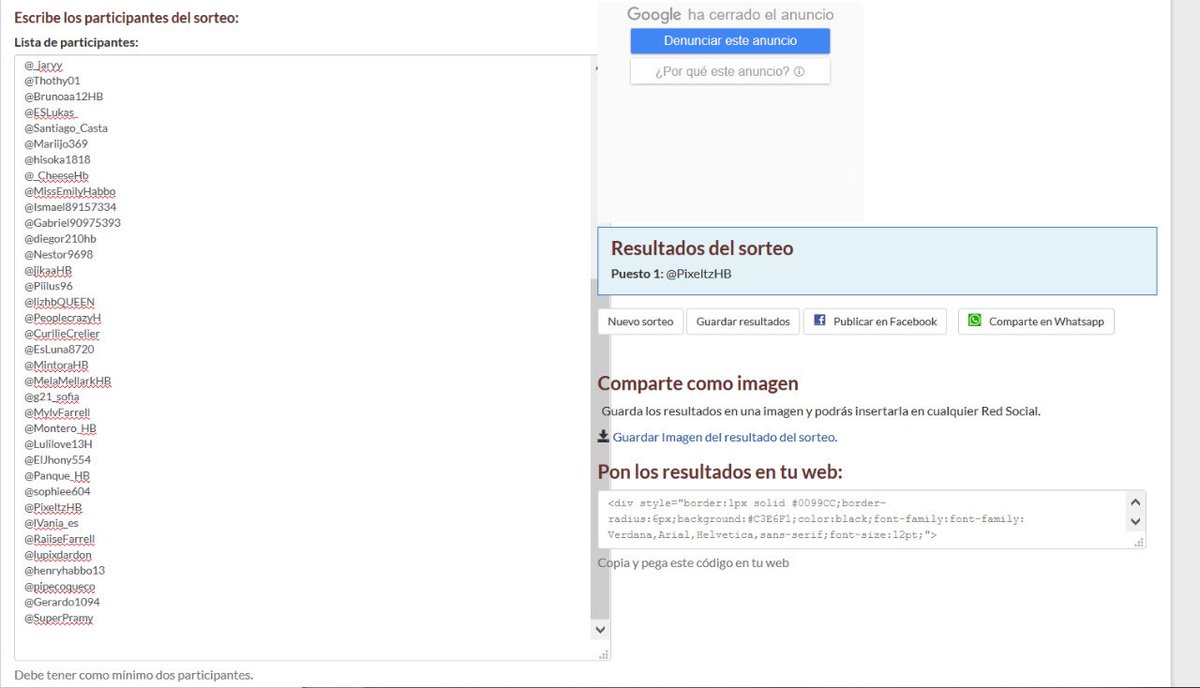Click the Pon los resultados en tu web heading

(x=720, y=472)
